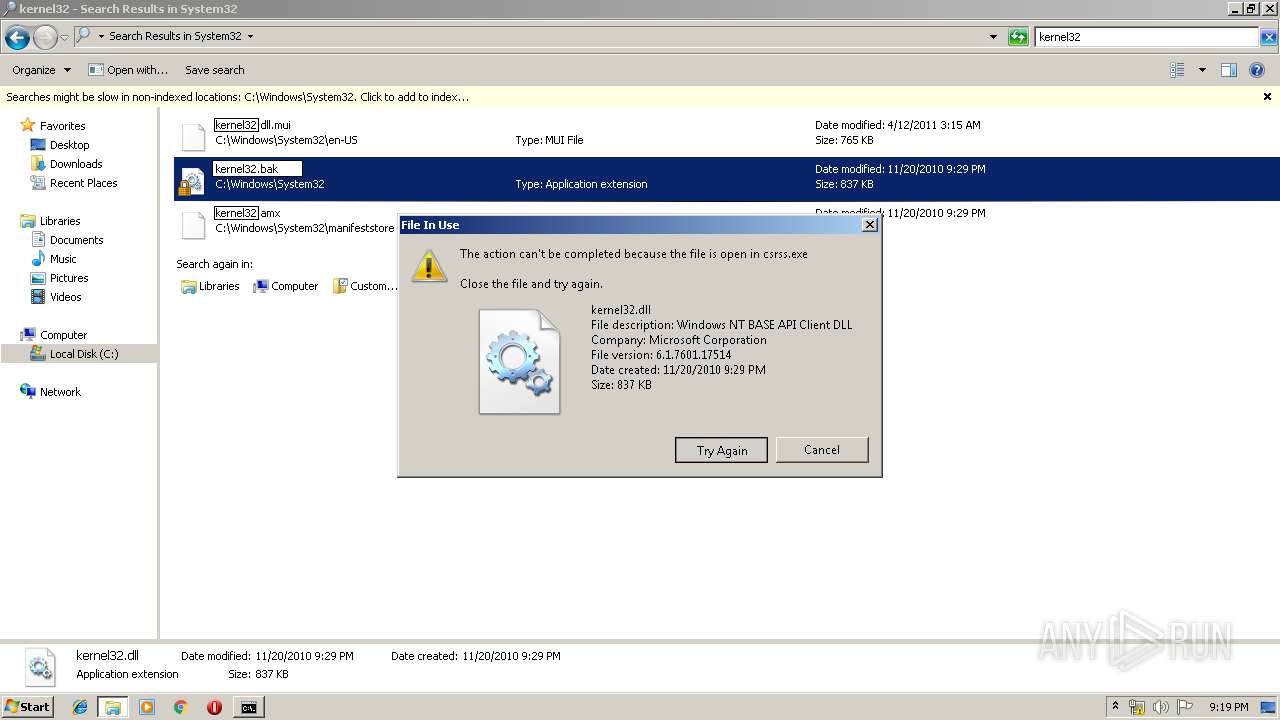
Task: Click the Forward navigation arrow
Action: point(45,38)
